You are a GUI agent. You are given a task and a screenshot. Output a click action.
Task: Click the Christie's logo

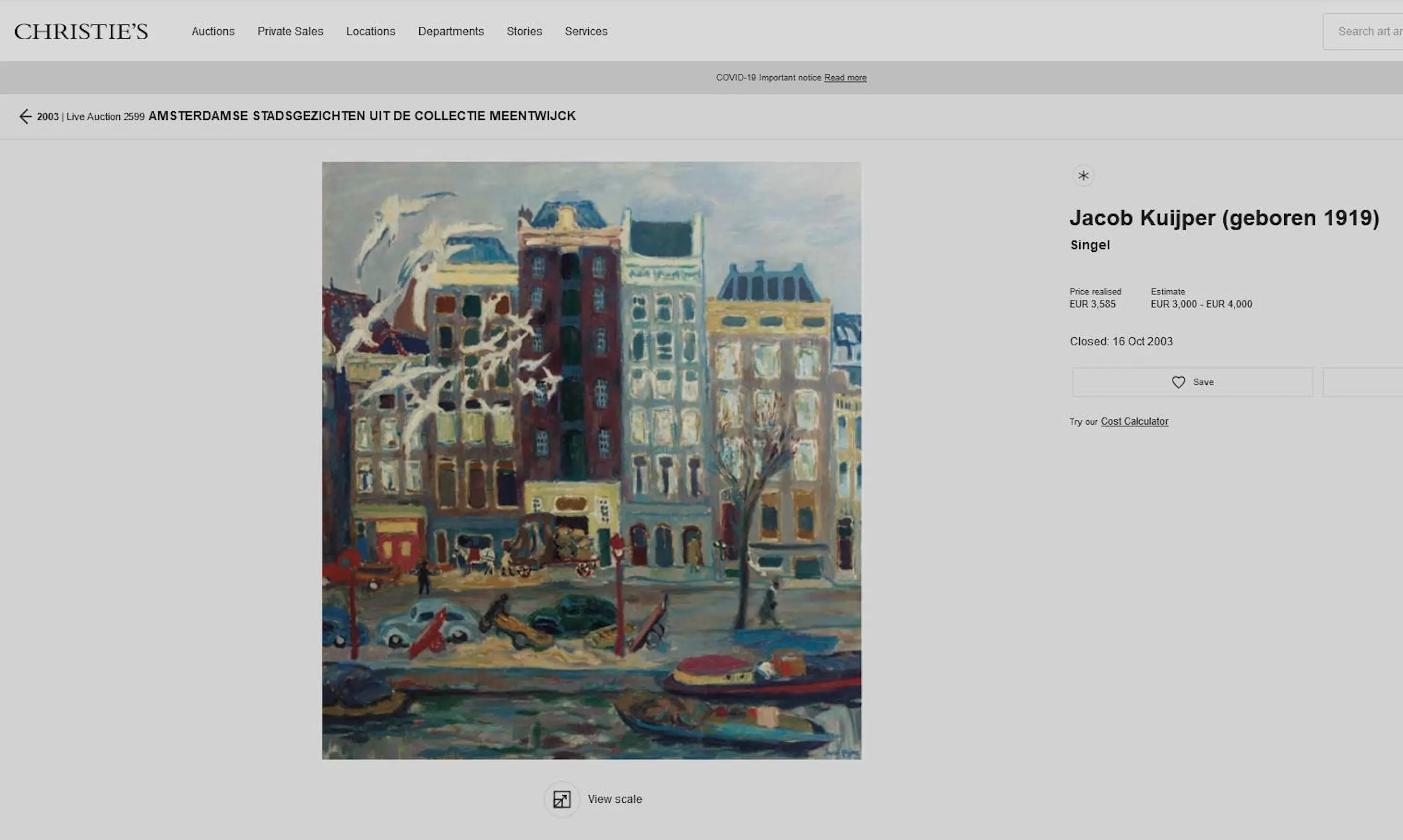click(81, 31)
